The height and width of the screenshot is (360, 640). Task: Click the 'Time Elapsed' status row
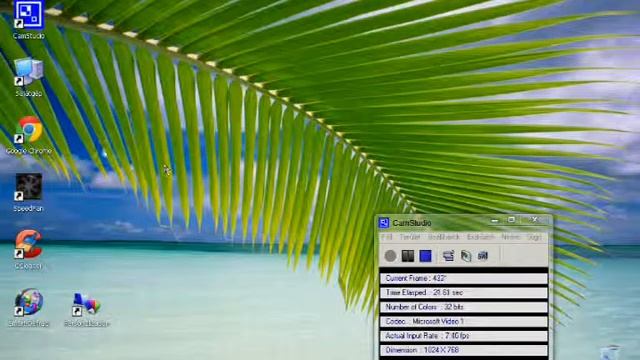tap(464, 293)
